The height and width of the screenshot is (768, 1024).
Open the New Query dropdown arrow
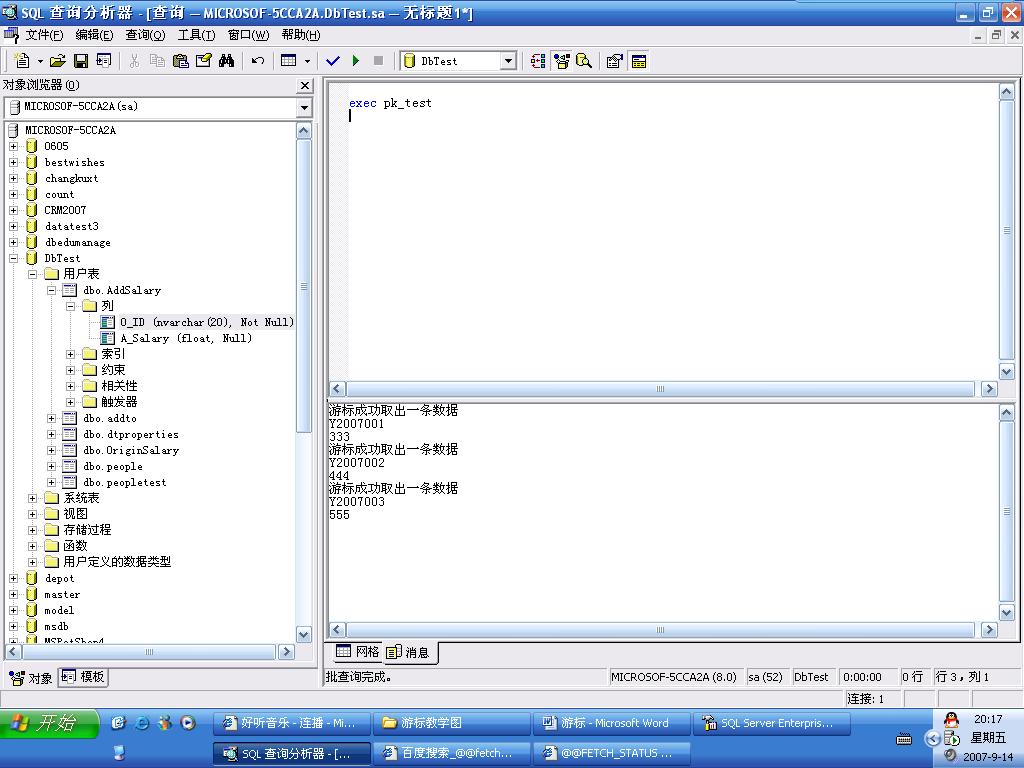coord(40,61)
